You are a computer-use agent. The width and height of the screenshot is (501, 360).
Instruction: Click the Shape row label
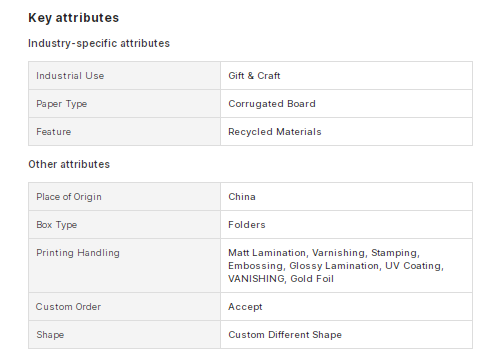click(x=50, y=335)
